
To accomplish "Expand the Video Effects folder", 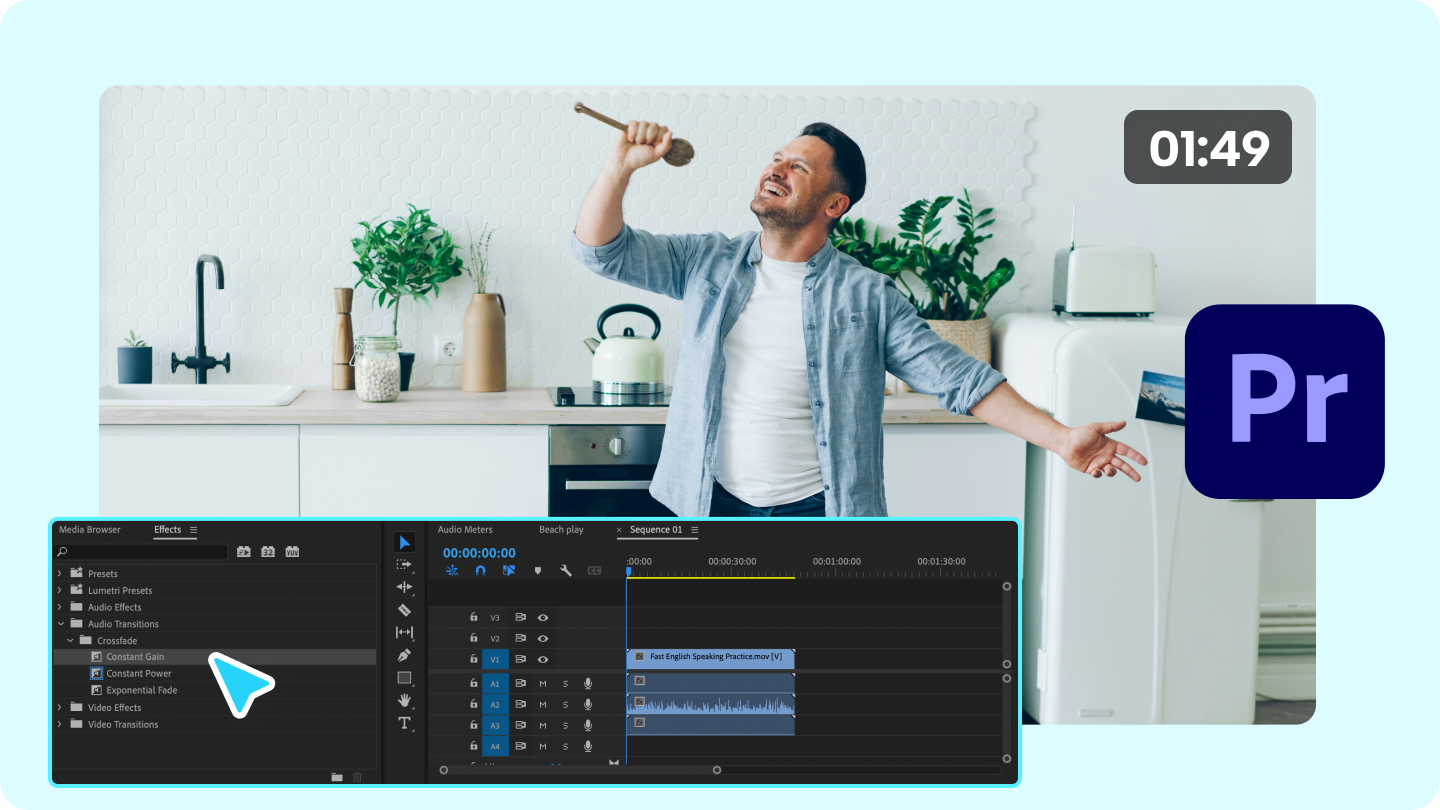I will (x=60, y=707).
